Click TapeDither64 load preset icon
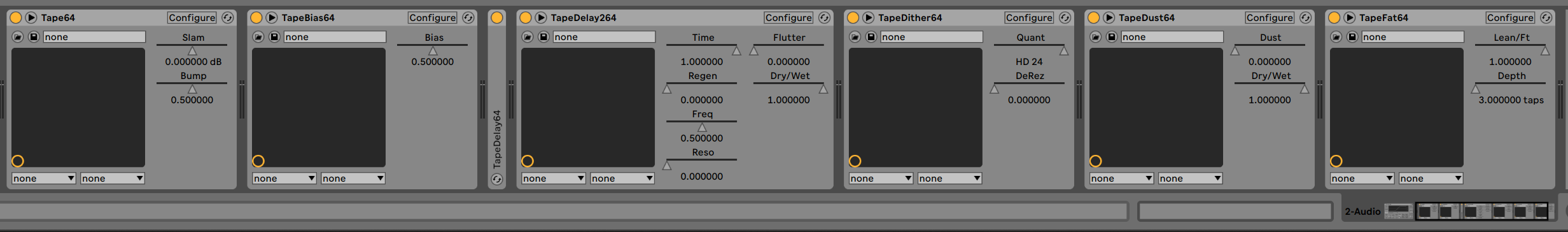 click(855, 37)
